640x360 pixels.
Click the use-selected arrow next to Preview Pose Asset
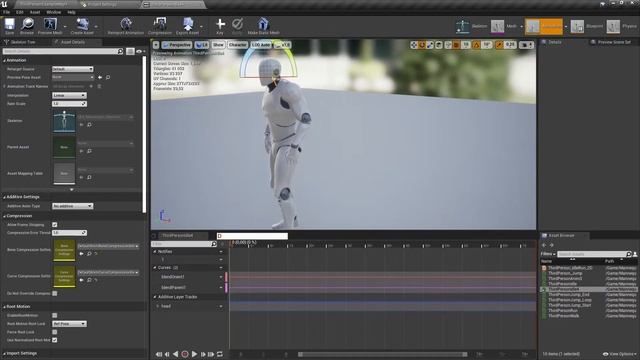(100, 77)
